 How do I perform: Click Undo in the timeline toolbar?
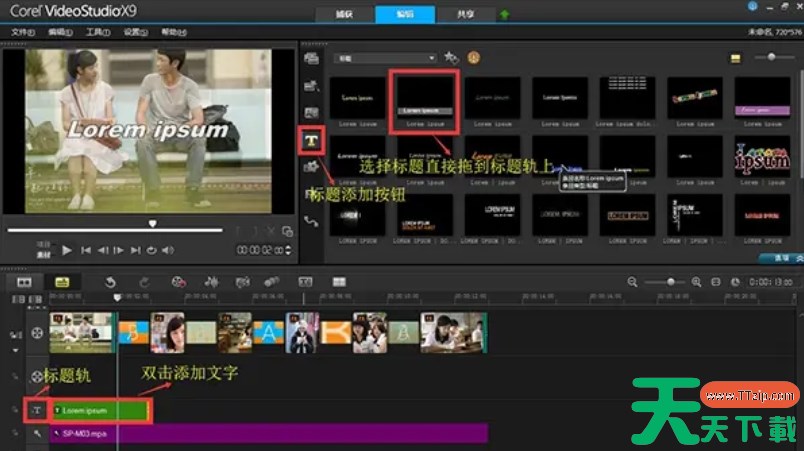pos(111,283)
